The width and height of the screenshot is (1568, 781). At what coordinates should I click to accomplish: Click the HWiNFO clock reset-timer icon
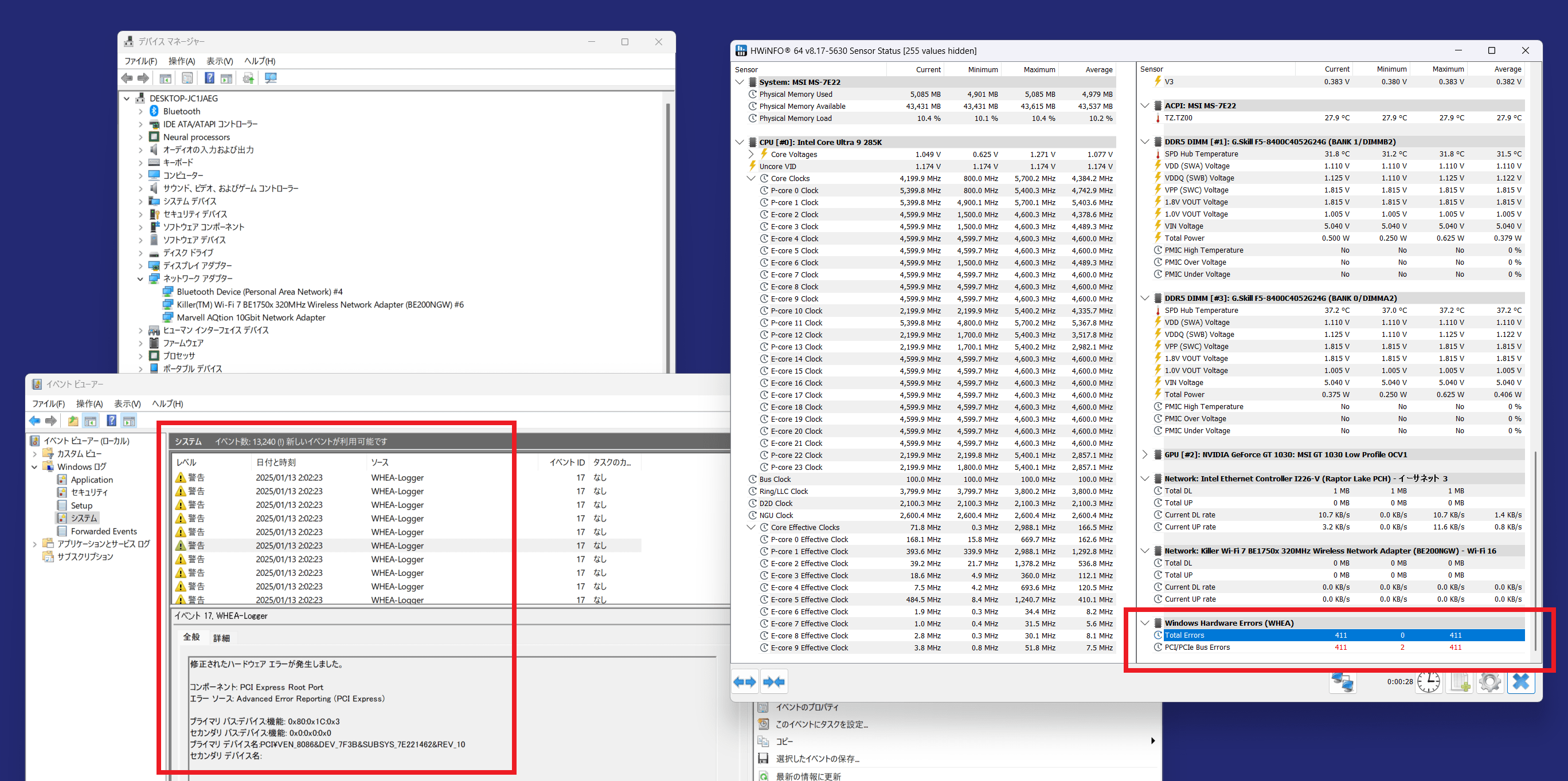1429,681
